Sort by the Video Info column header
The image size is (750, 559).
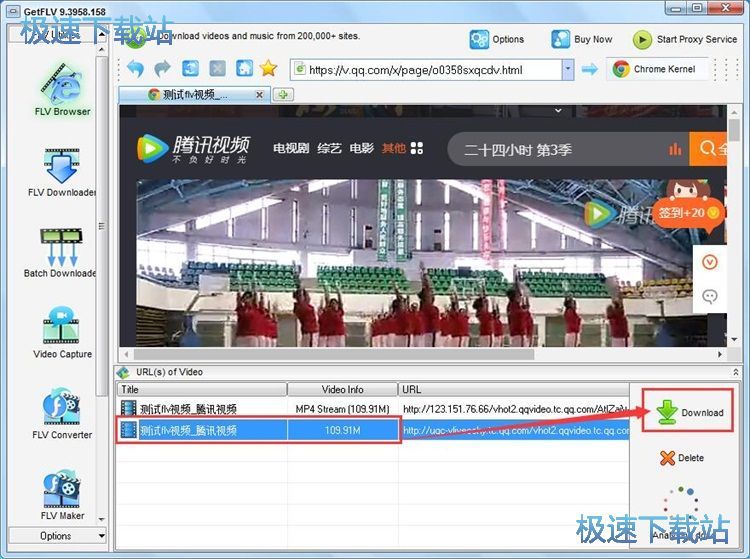(x=342, y=389)
